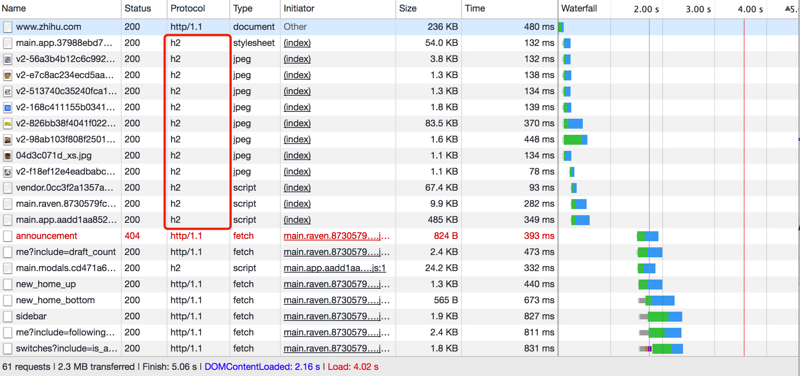This screenshot has height=376, width=800.
Task: Select the new_home_up request name
Action: (x=47, y=284)
